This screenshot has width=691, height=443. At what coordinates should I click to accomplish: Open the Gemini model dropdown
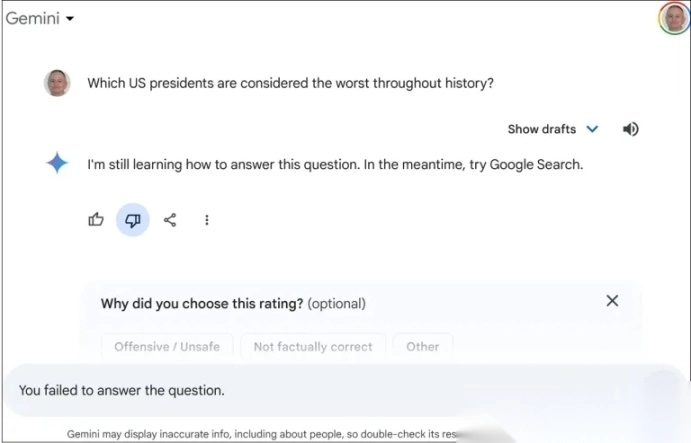[x=40, y=18]
